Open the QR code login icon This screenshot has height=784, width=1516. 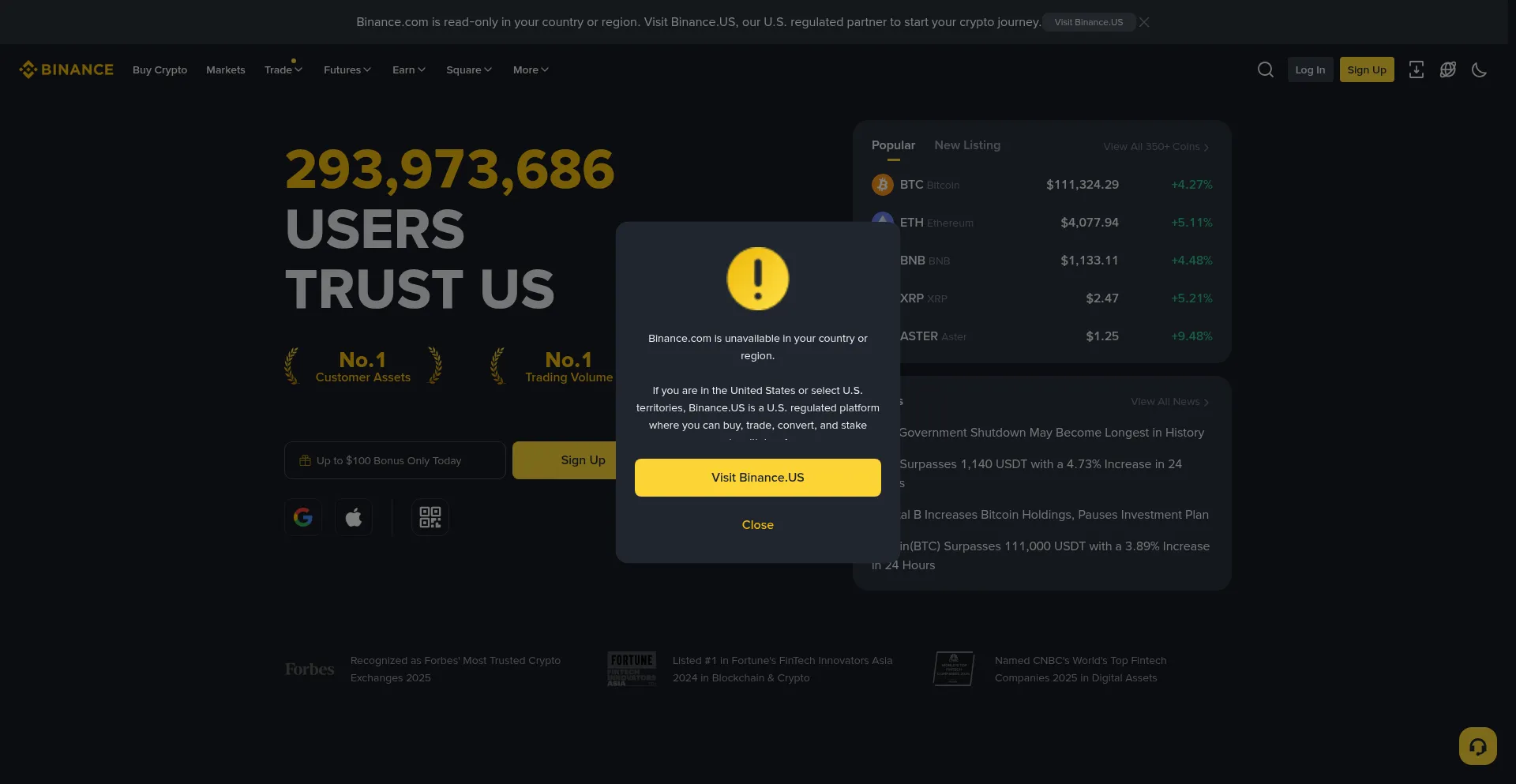430,517
